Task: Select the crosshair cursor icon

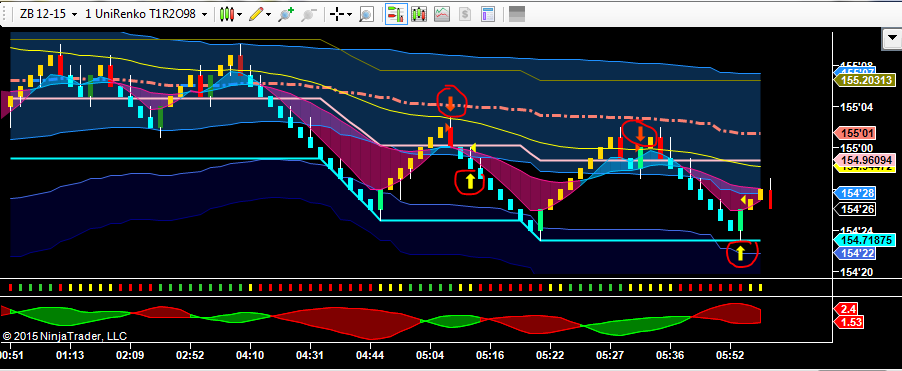Action: click(337, 14)
